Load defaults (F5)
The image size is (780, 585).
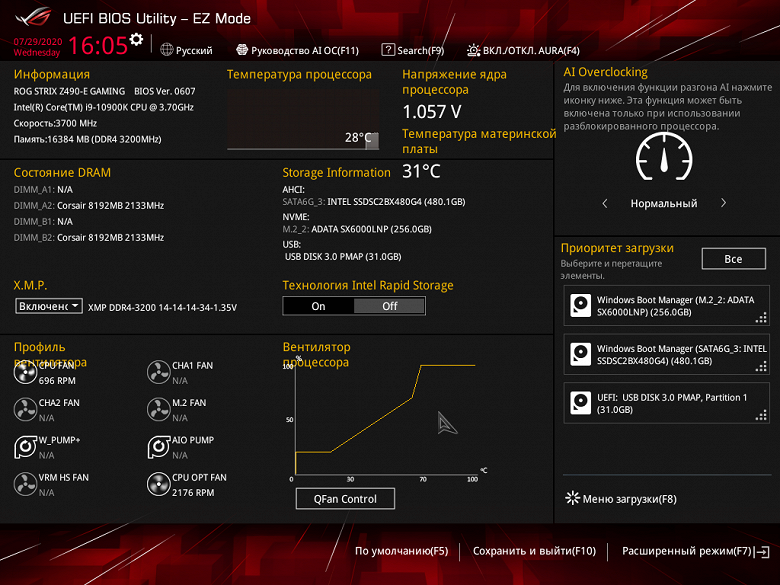coord(401,551)
